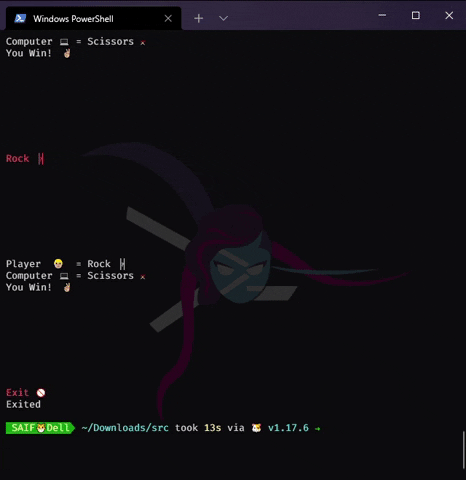Open the new-tab profile dropdown
The width and height of the screenshot is (466, 480).
[223, 18]
